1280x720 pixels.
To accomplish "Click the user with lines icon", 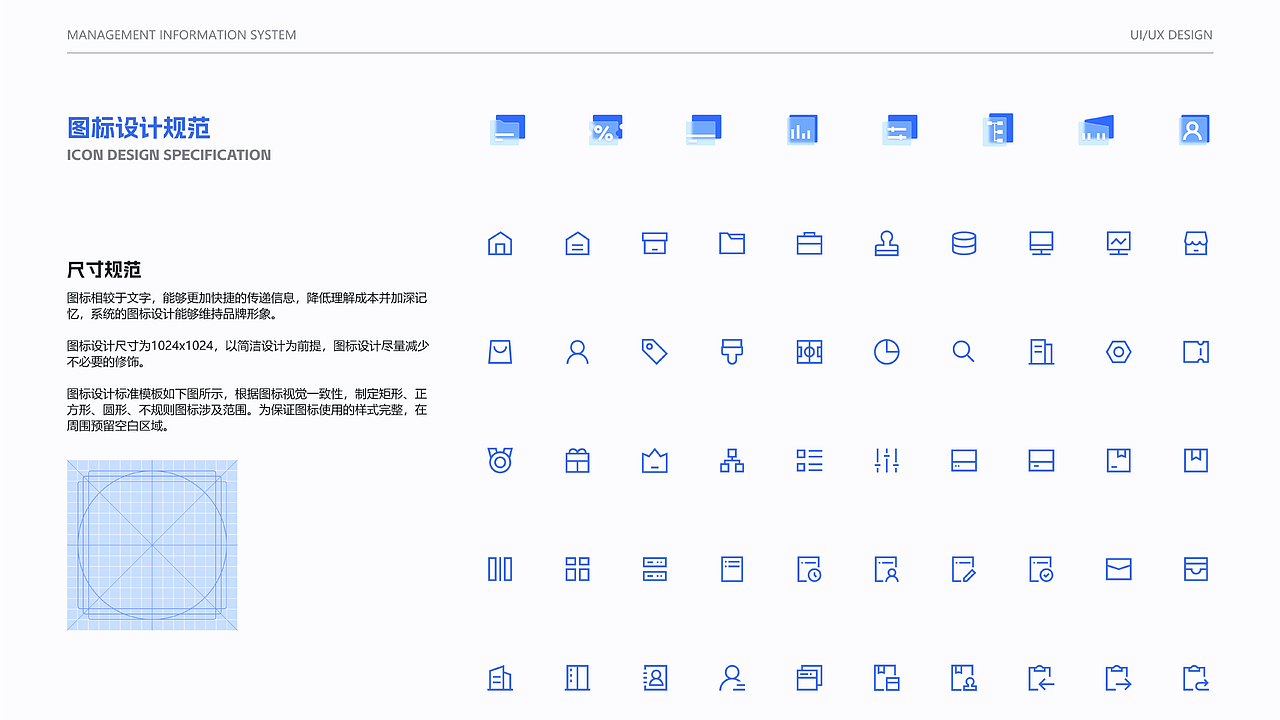I will pyautogui.click(x=732, y=678).
